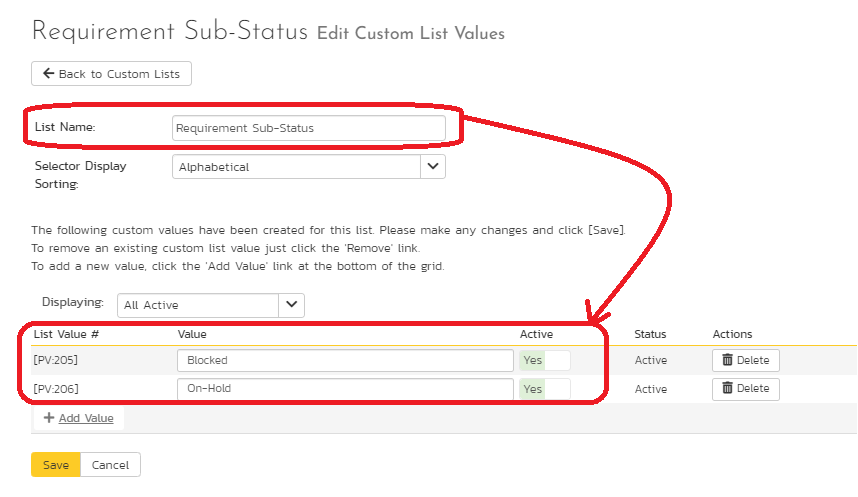Focus the On-Hold value text field

pos(345,389)
